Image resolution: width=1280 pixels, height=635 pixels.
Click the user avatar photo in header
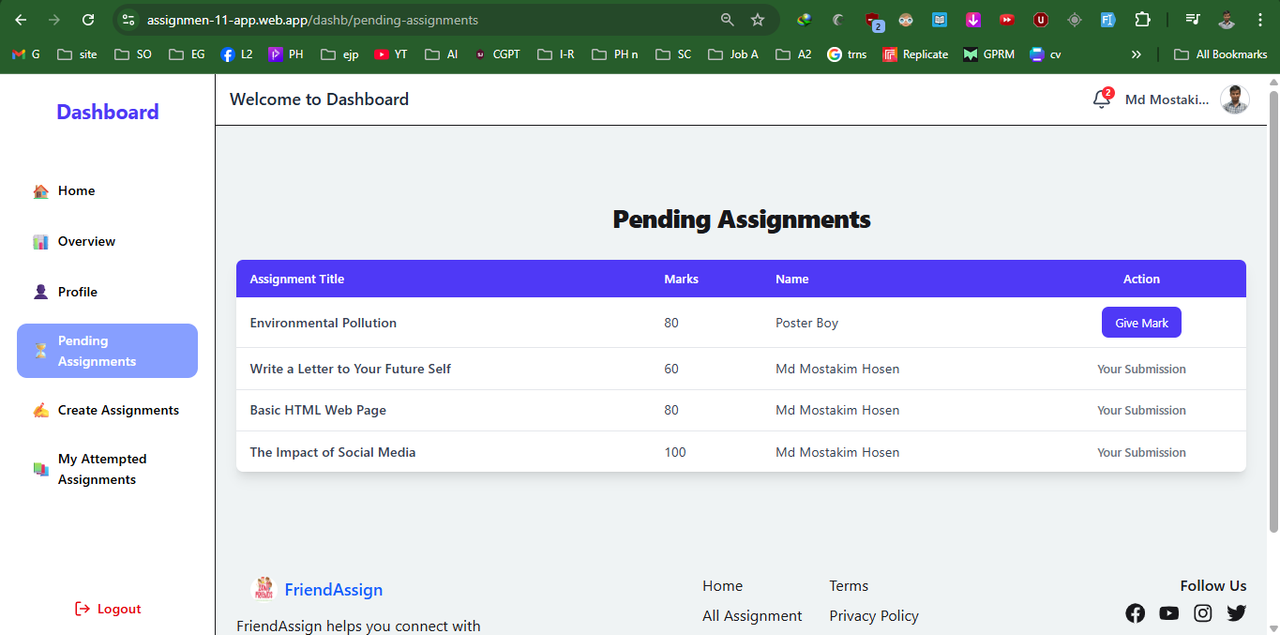click(1235, 99)
